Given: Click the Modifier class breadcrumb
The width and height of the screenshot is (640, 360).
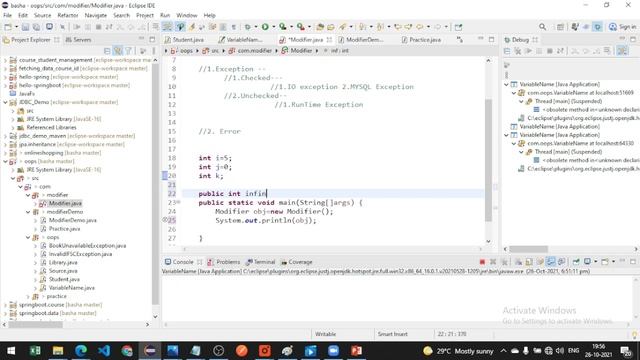Looking at the screenshot, I should (x=297, y=51).
